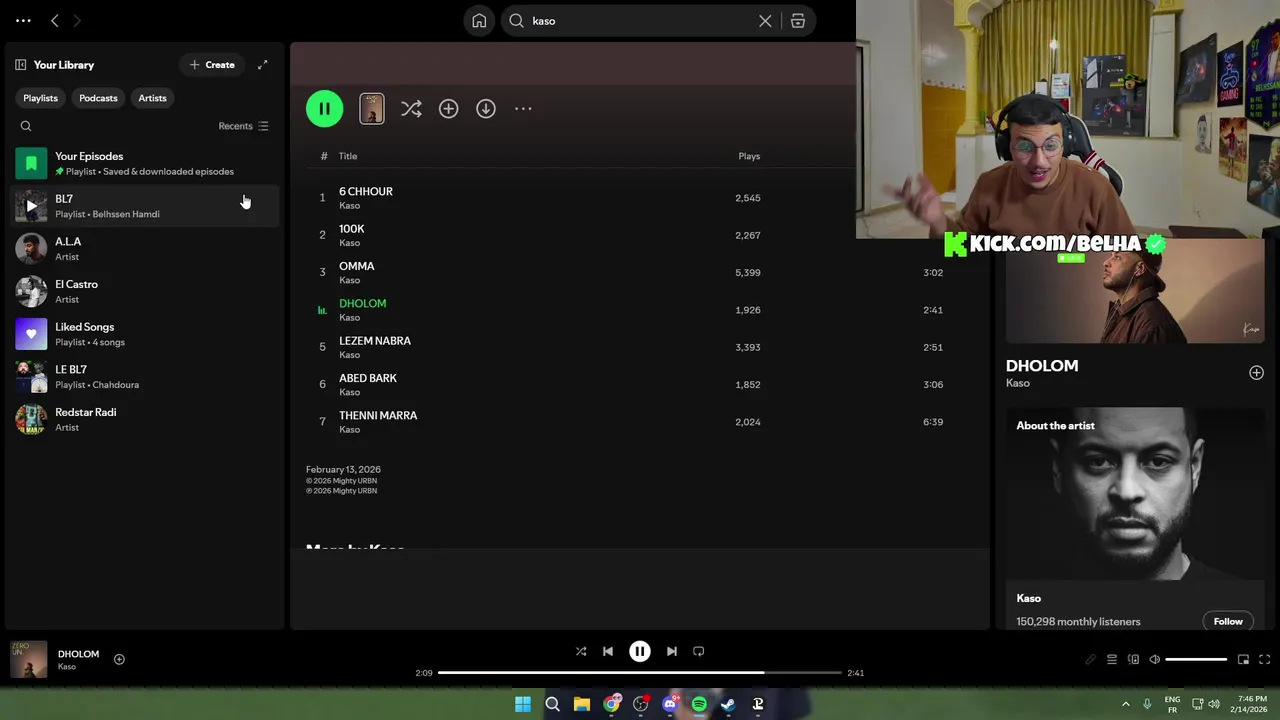Image resolution: width=1280 pixels, height=720 pixels.
Task: Open connect to a device
Action: click(1133, 659)
